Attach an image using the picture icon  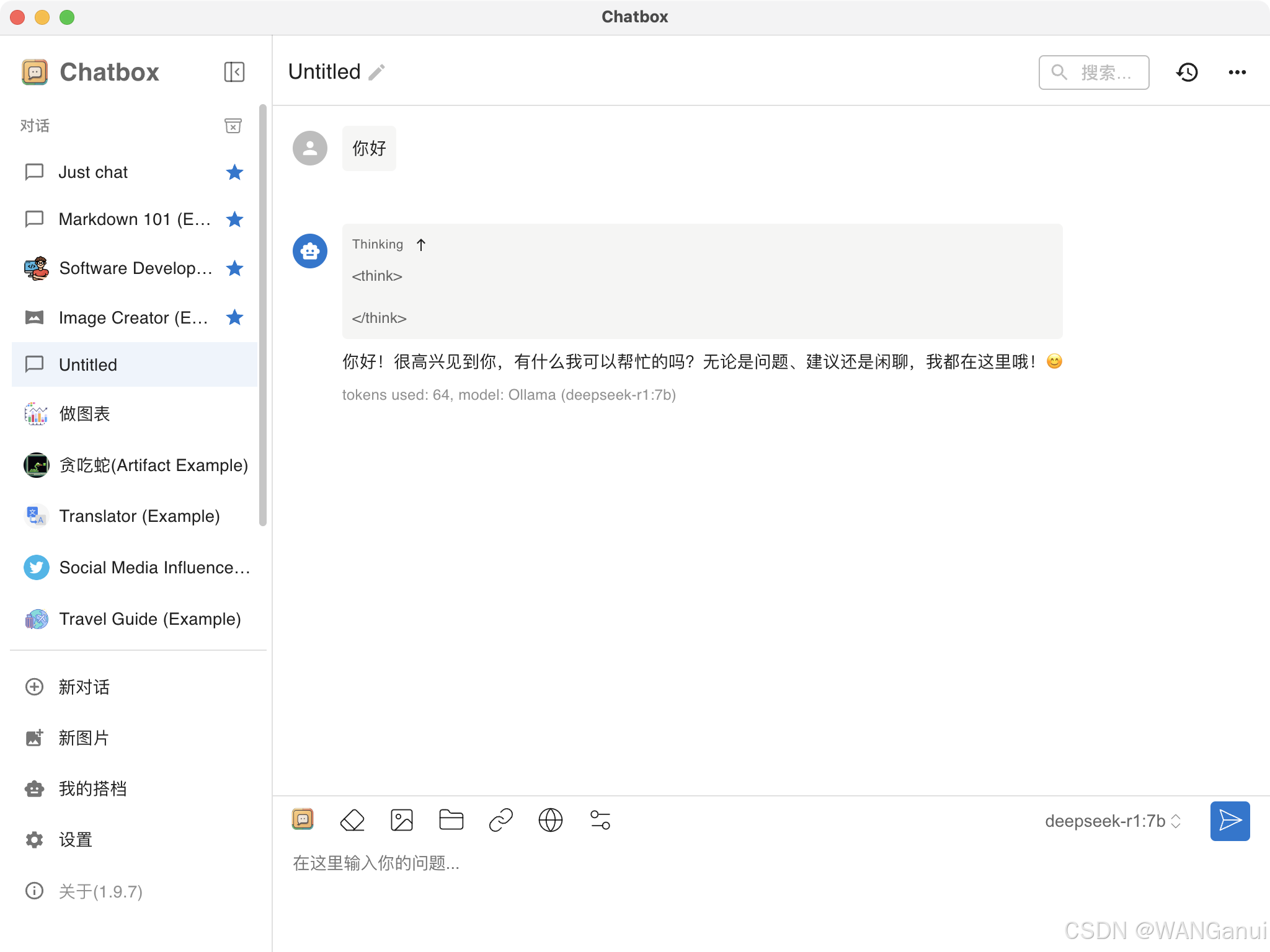tap(402, 820)
